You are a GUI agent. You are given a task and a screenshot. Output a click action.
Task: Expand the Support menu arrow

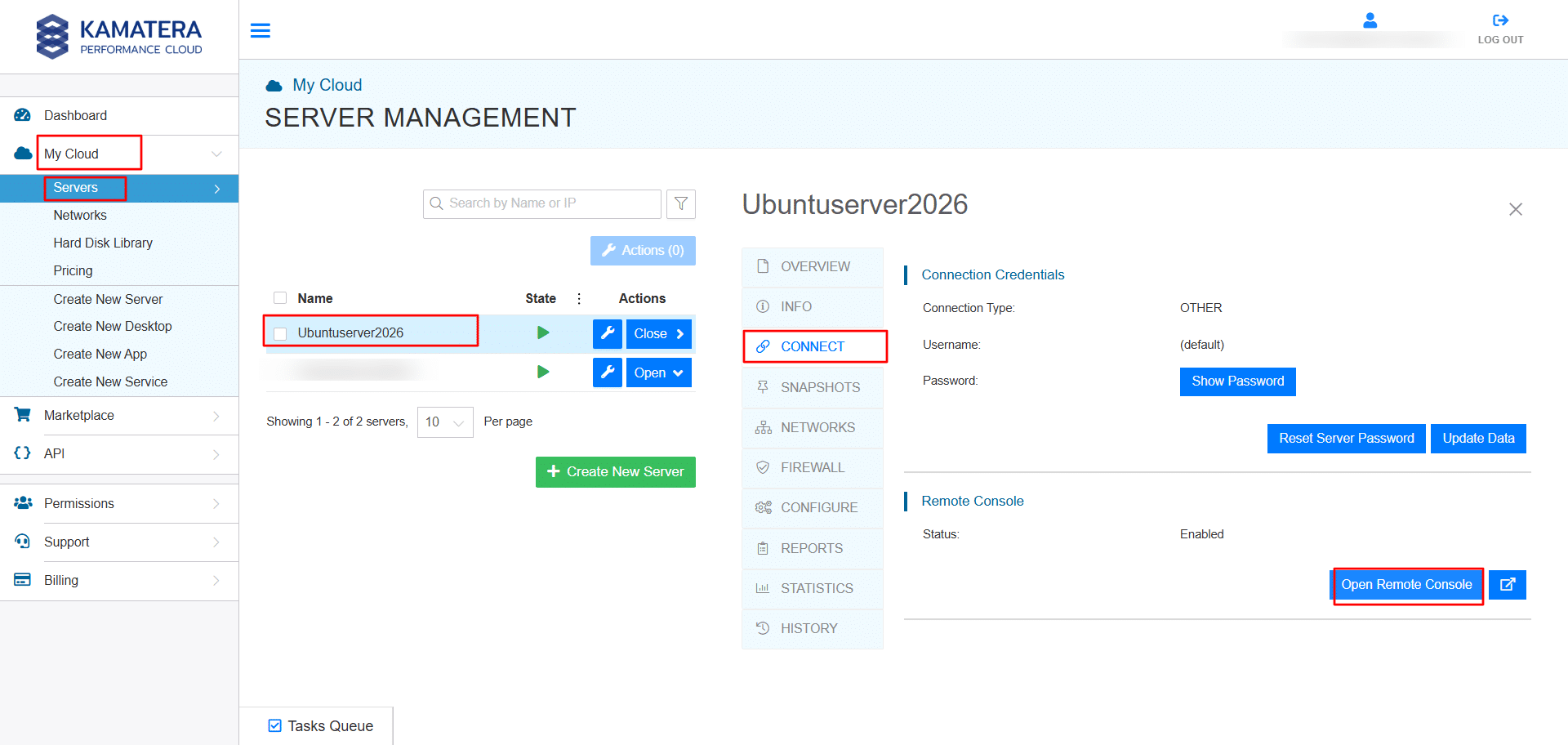click(x=216, y=542)
